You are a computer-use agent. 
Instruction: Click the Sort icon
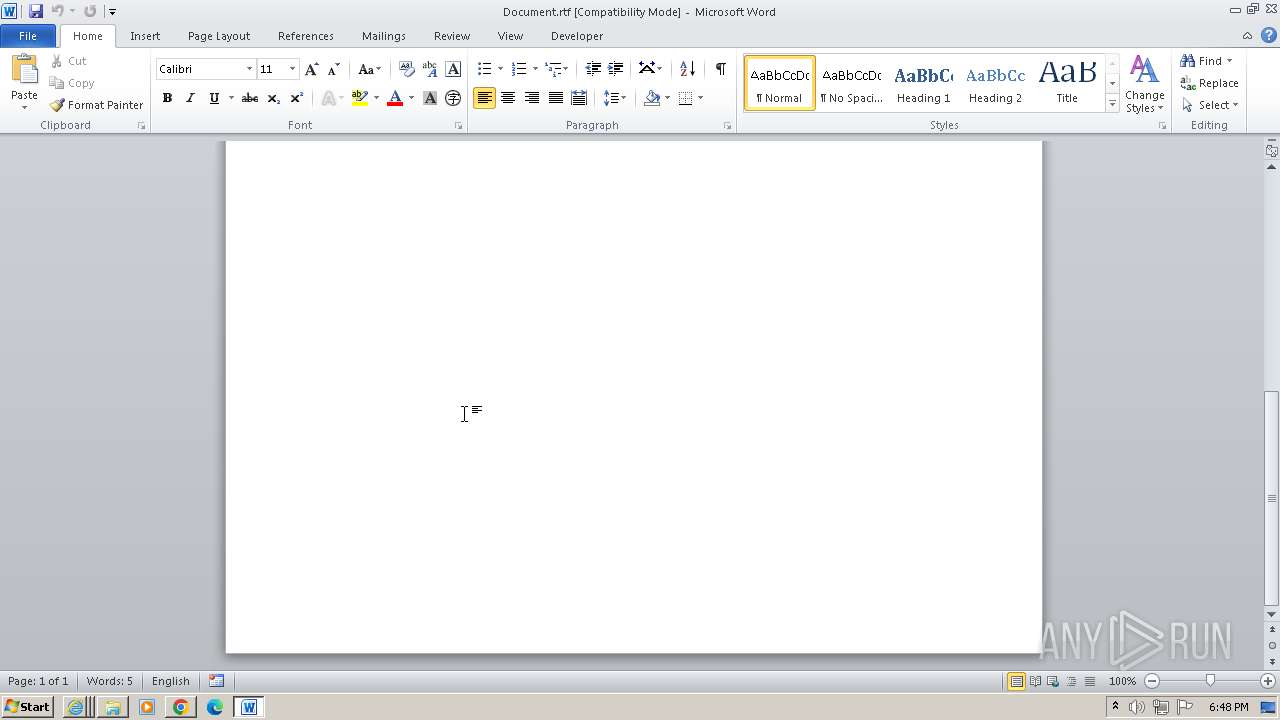(x=687, y=69)
